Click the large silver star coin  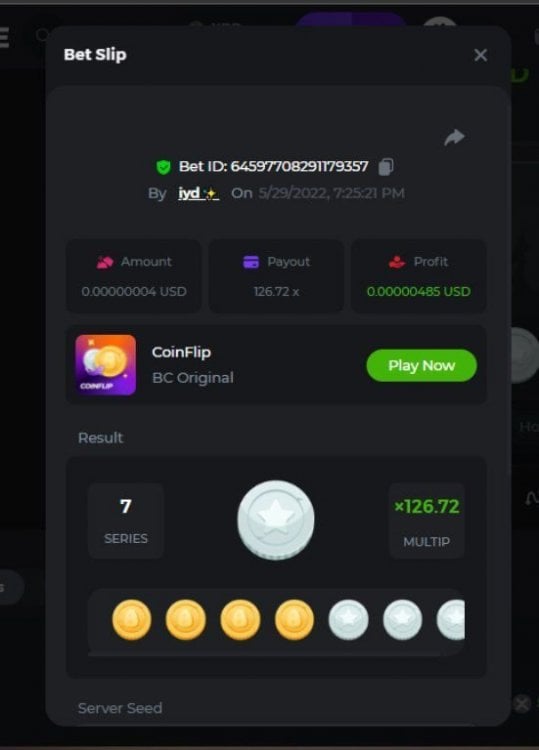click(276, 520)
